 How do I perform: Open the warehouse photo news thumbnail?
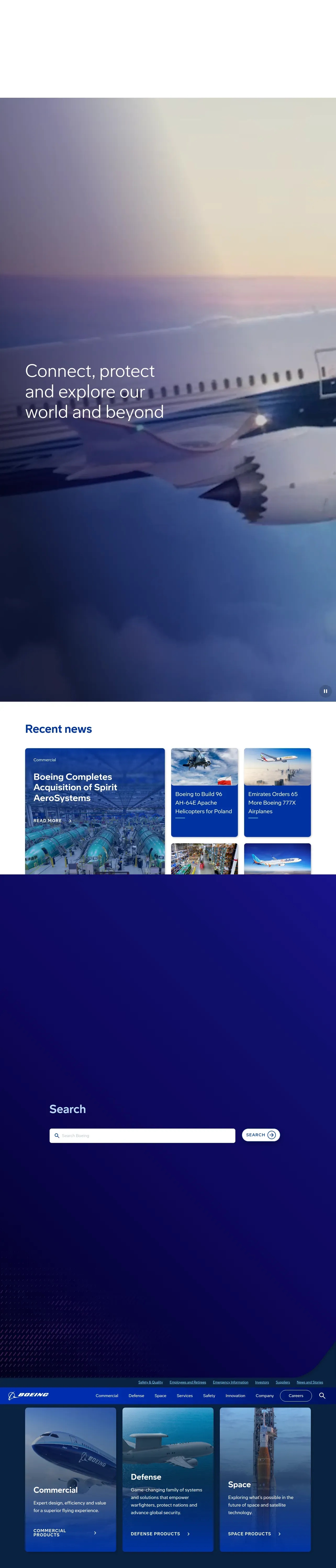(x=204, y=859)
